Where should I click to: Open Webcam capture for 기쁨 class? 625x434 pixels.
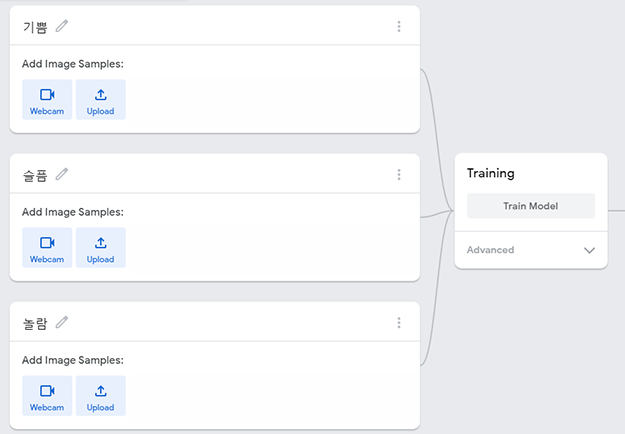coord(47,100)
